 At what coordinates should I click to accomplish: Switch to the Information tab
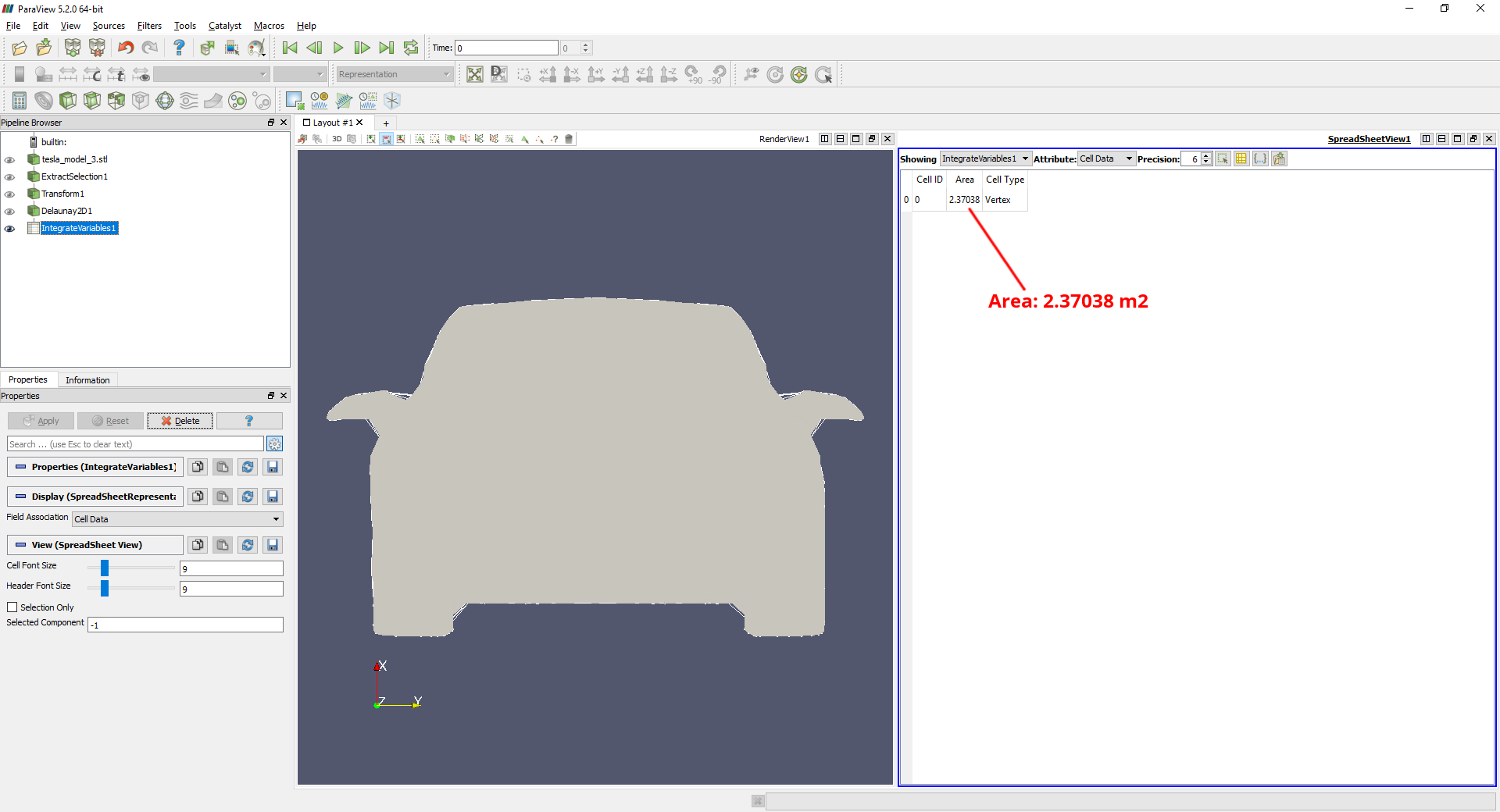point(87,380)
